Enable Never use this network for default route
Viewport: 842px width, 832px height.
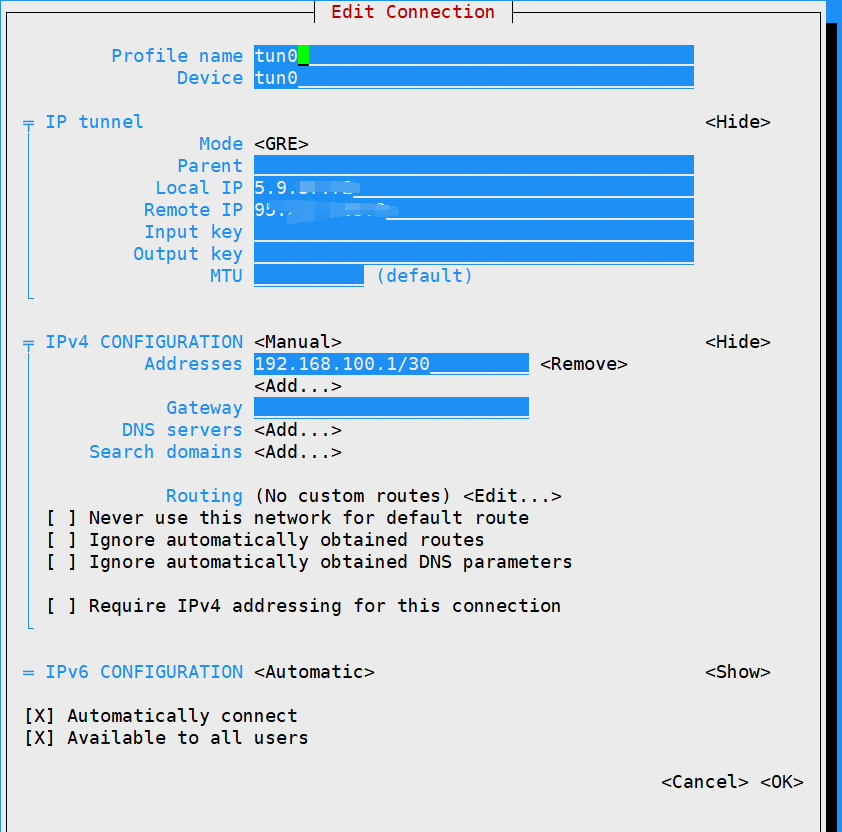(x=62, y=518)
